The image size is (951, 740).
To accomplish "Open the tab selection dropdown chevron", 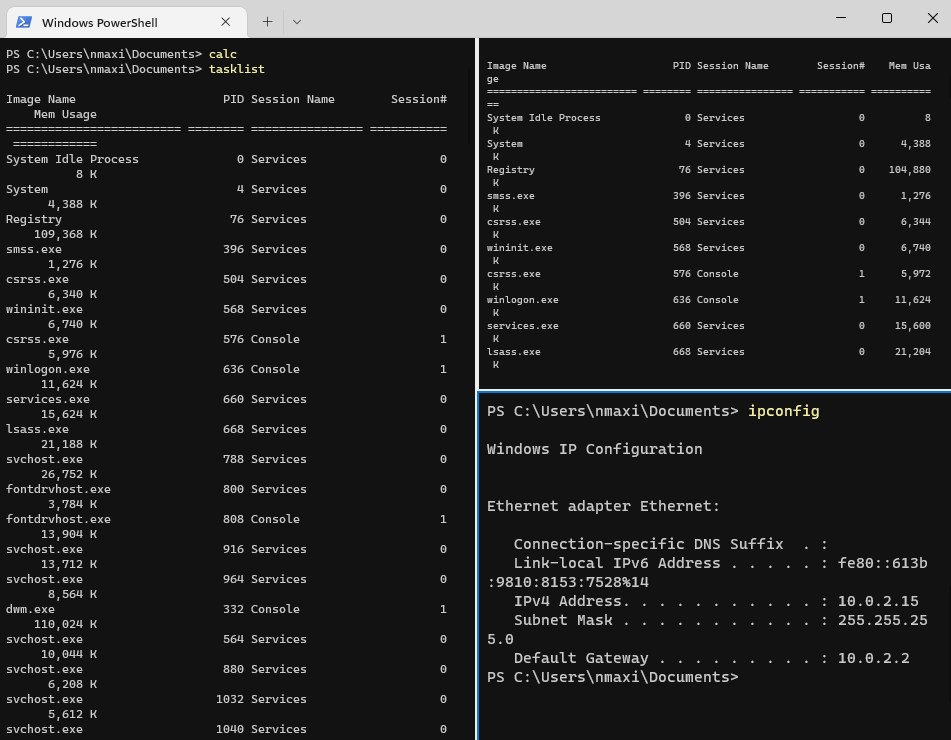I will coord(295,22).
